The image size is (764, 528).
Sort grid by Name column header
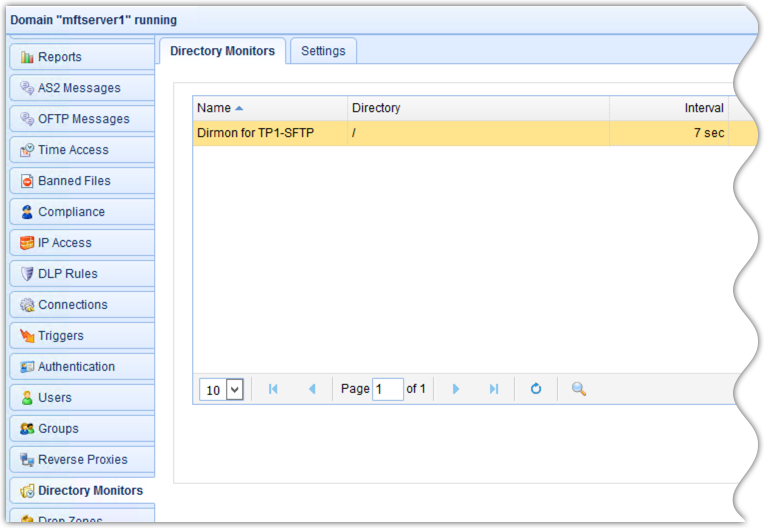coord(214,108)
